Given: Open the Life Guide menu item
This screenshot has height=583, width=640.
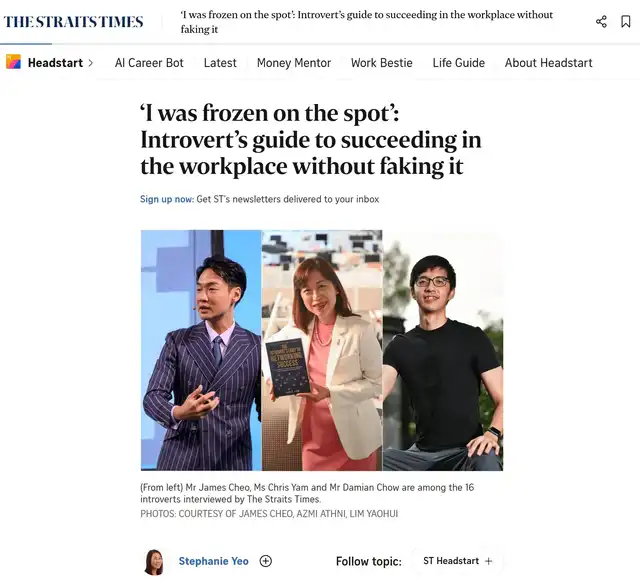Looking at the screenshot, I should click(x=459, y=63).
